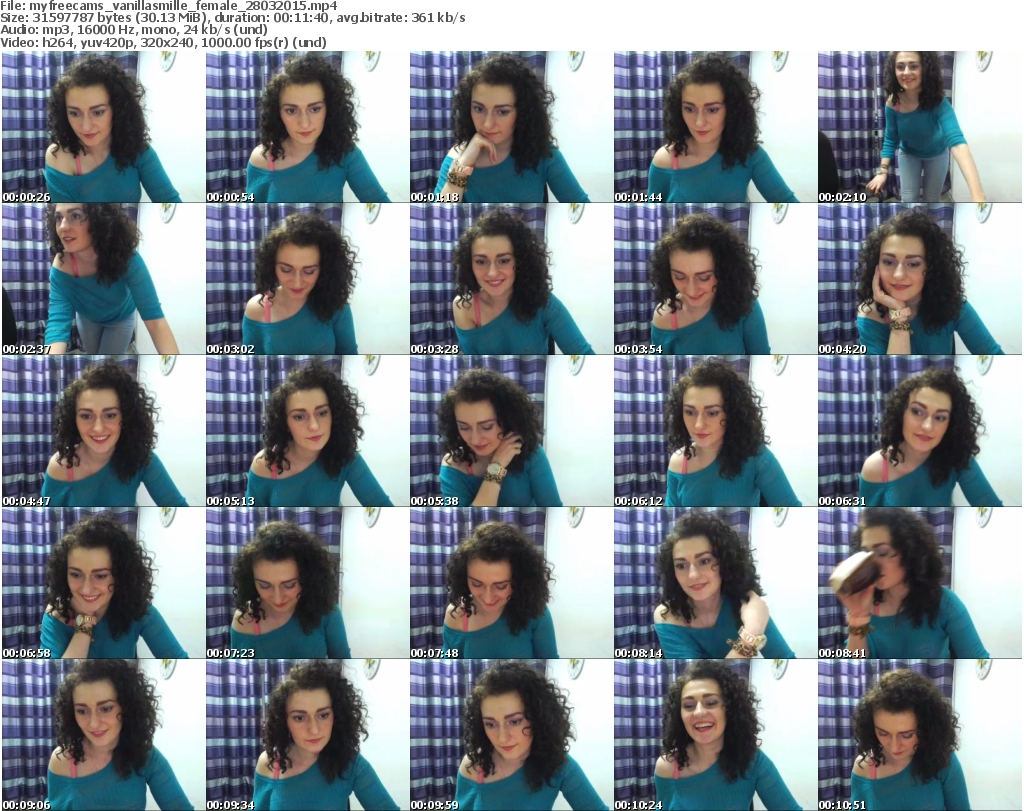Select the thumbnail labeled 00:05:13
Screen dimensions: 1024x811
(x=307, y=431)
